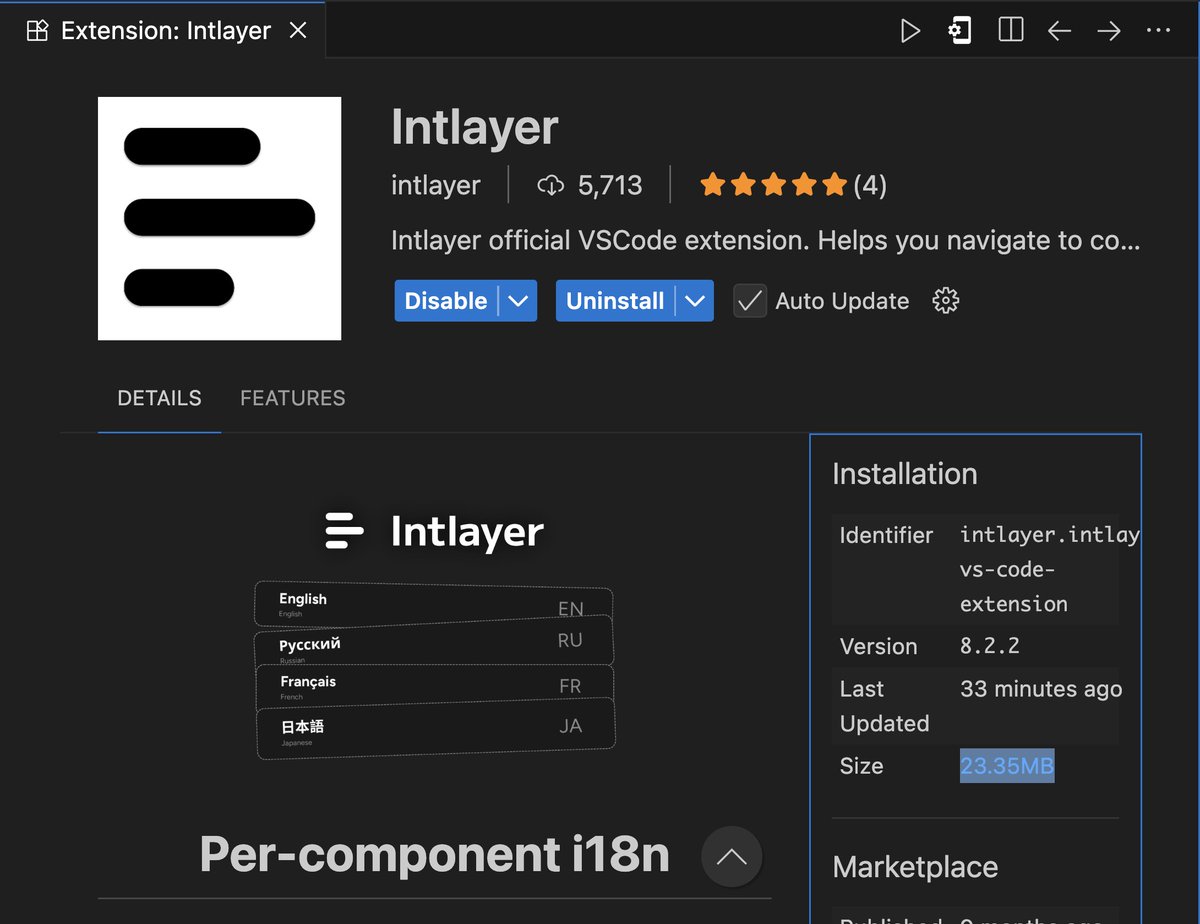This screenshot has height=924, width=1200.
Task: Open the manage gear icon for extension
Action: point(945,300)
